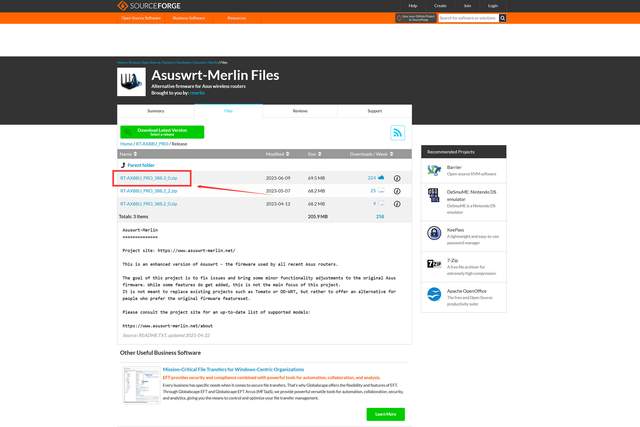Click the 205.9 MB total size

[x=318, y=217]
